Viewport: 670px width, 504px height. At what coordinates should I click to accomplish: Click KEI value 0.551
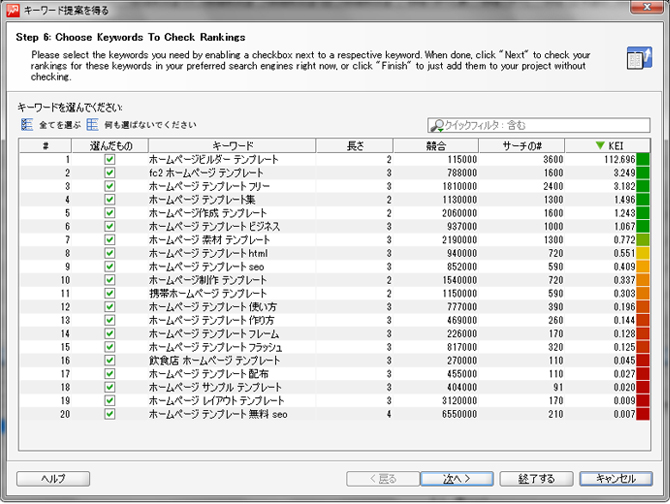tap(624, 253)
